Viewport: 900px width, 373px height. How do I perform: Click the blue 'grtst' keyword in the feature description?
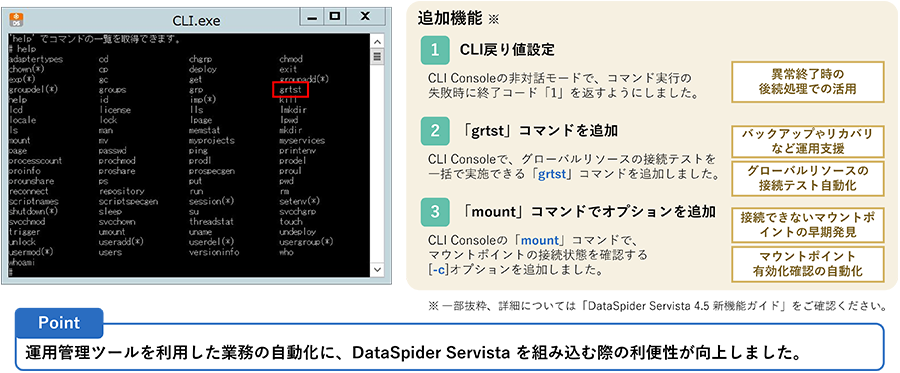pyautogui.click(x=552, y=174)
